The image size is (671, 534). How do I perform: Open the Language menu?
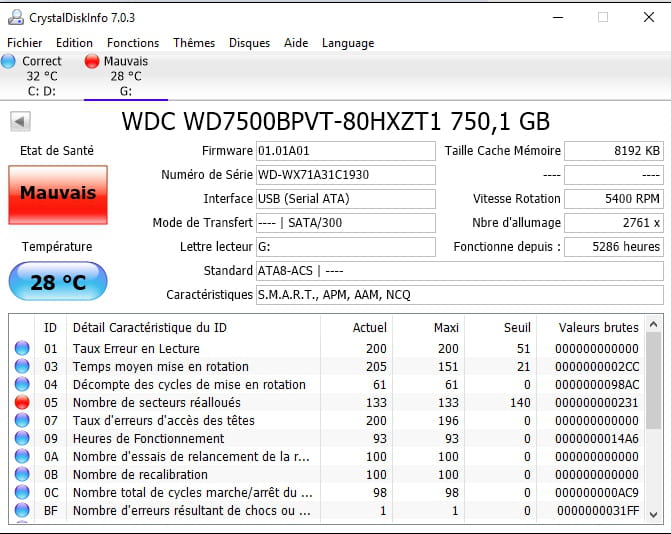tap(348, 43)
